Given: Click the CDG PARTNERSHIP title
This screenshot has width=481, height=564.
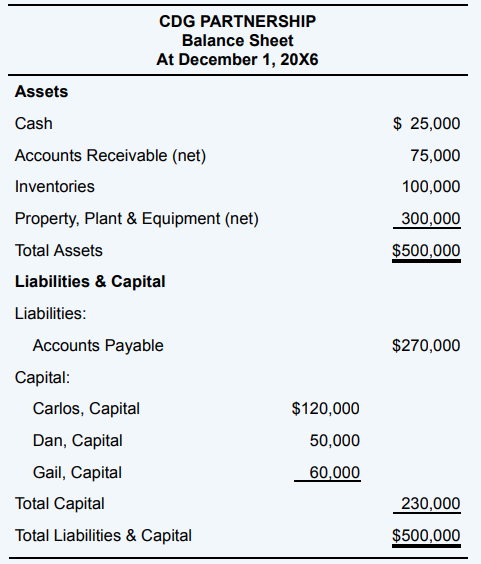Looking at the screenshot, I should (x=237, y=21).
